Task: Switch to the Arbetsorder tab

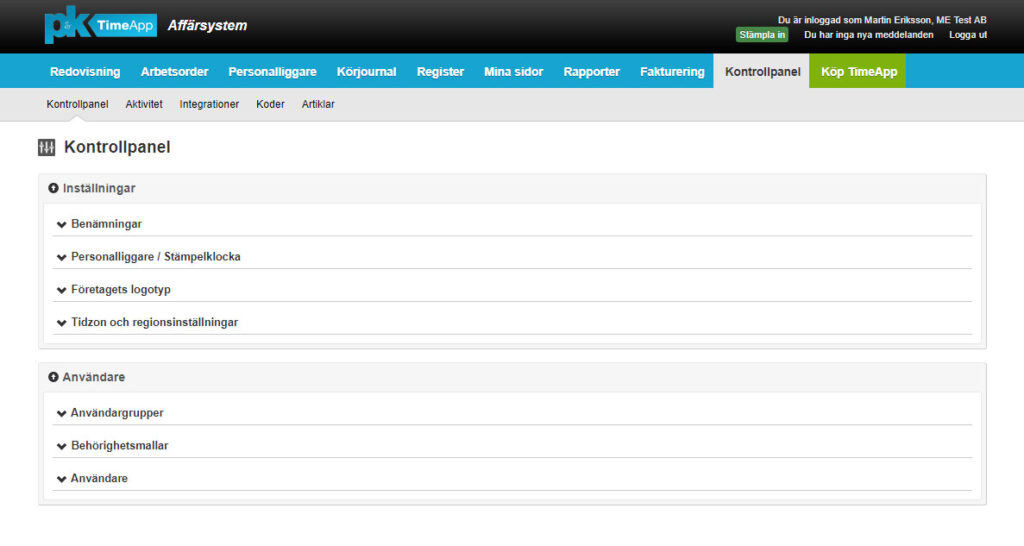Action: (174, 72)
